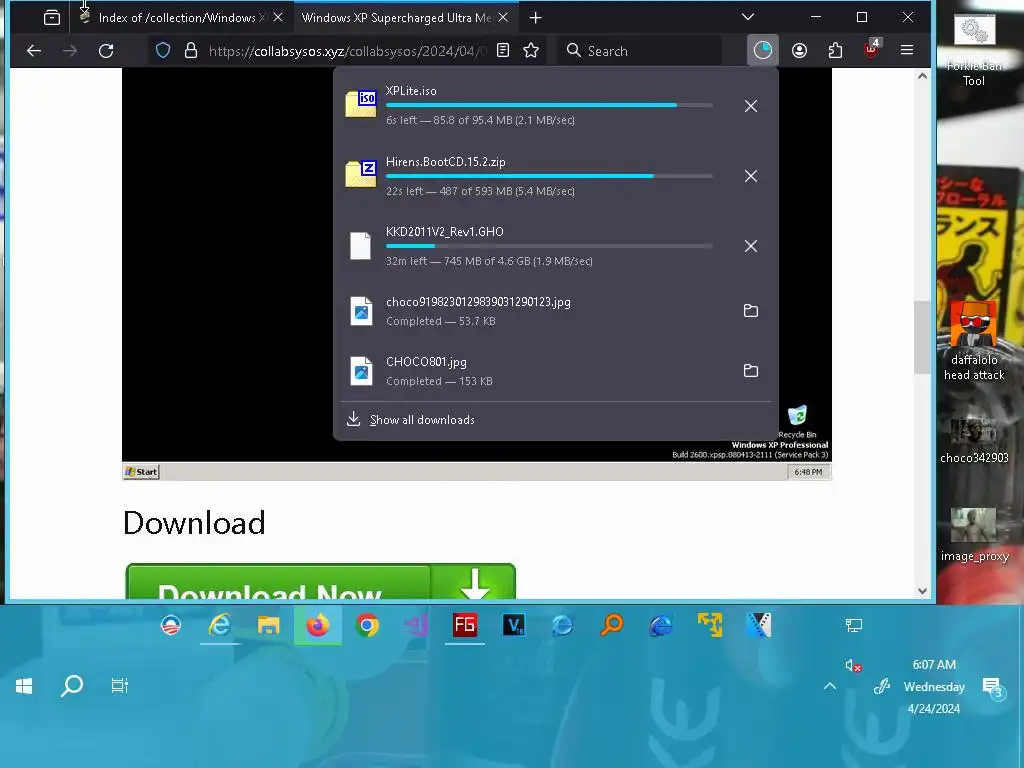Open daffalolo head attack desktop icon
The height and width of the screenshot is (768, 1024).
974,342
